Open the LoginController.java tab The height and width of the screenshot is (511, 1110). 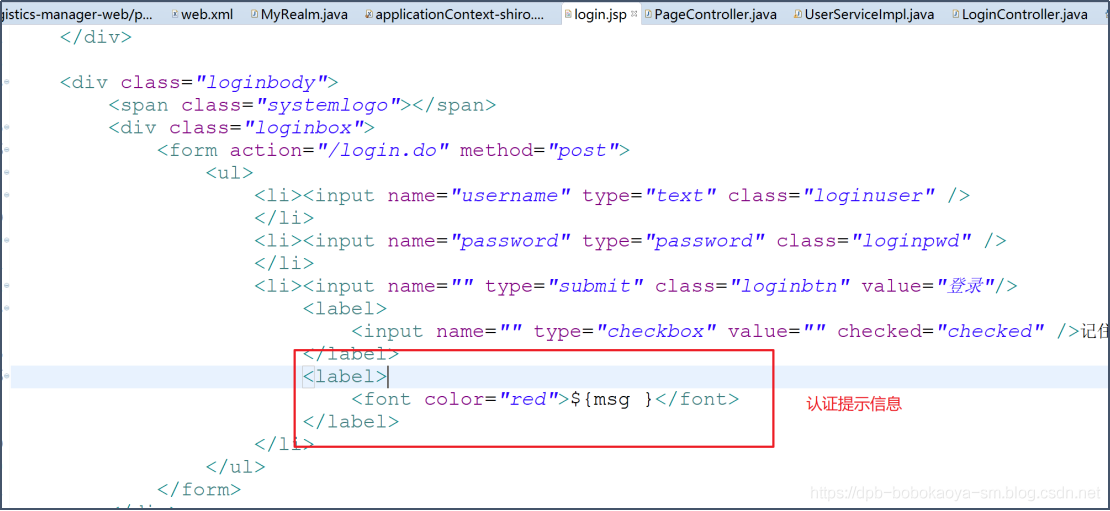(1019, 14)
